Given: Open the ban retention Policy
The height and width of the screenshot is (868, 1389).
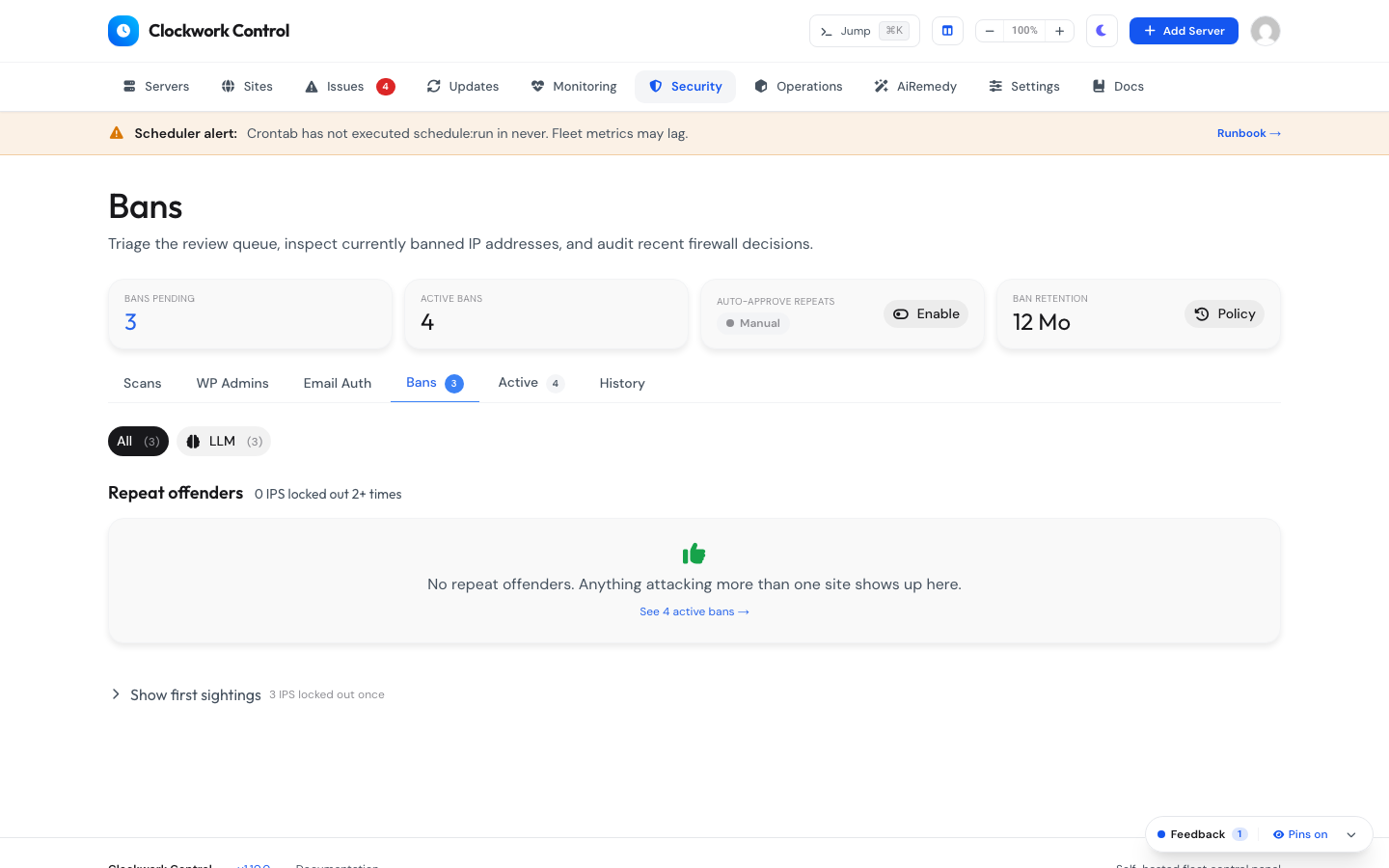Looking at the screenshot, I should (1224, 314).
